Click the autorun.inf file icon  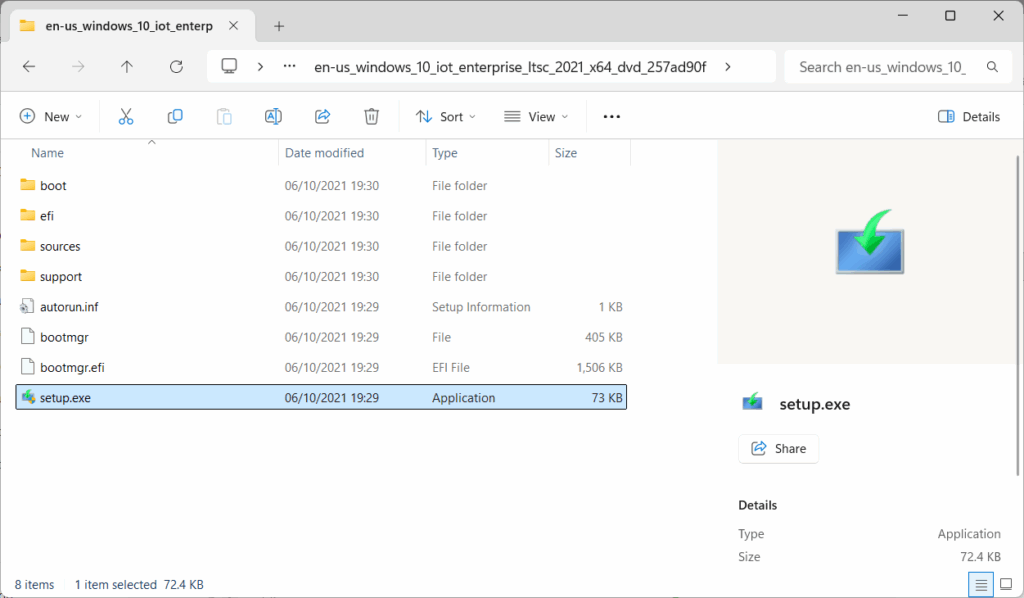point(27,306)
